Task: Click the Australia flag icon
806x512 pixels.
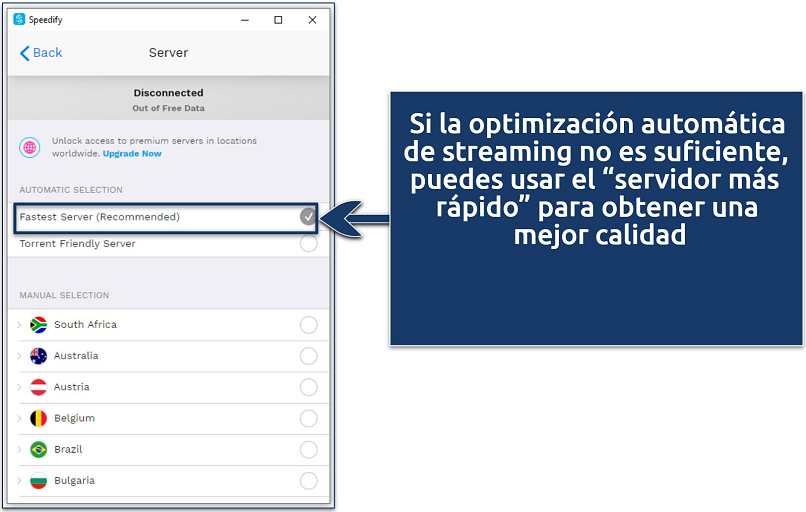Action: [x=39, y=356]
